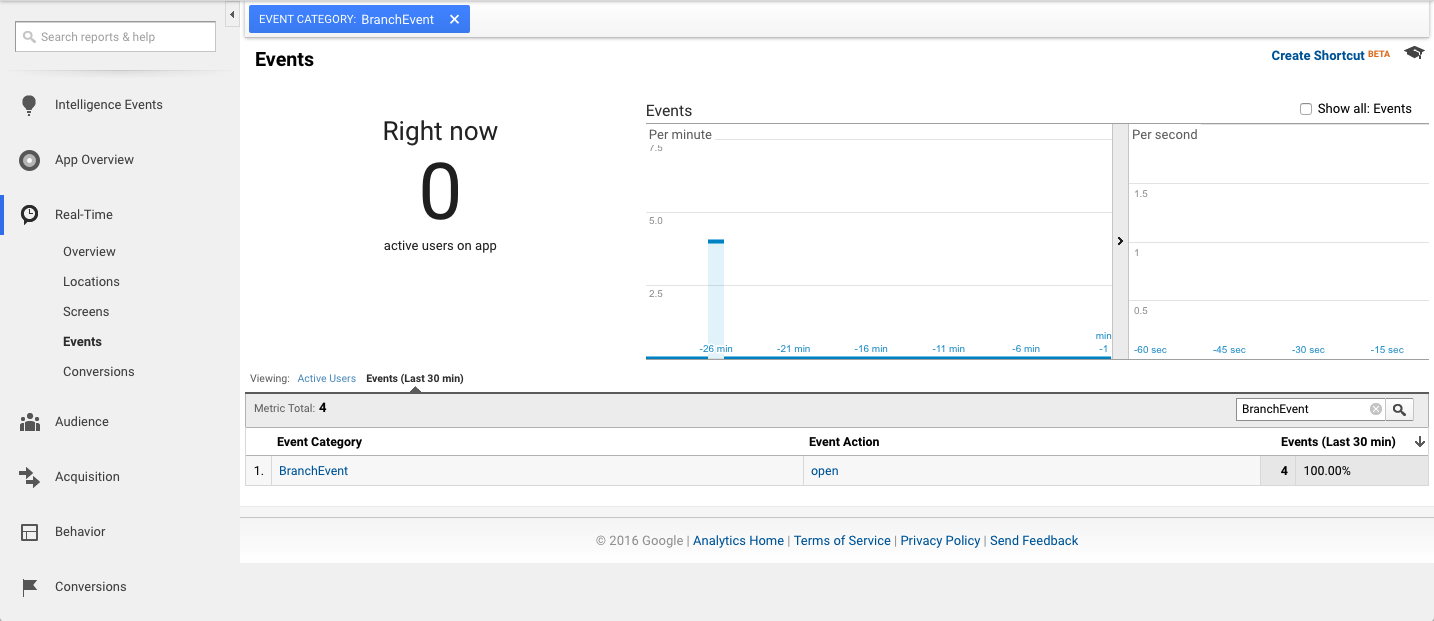1434x621 pixels.
Task: Click the Event Action column header
Action: [x=844, y=442]
